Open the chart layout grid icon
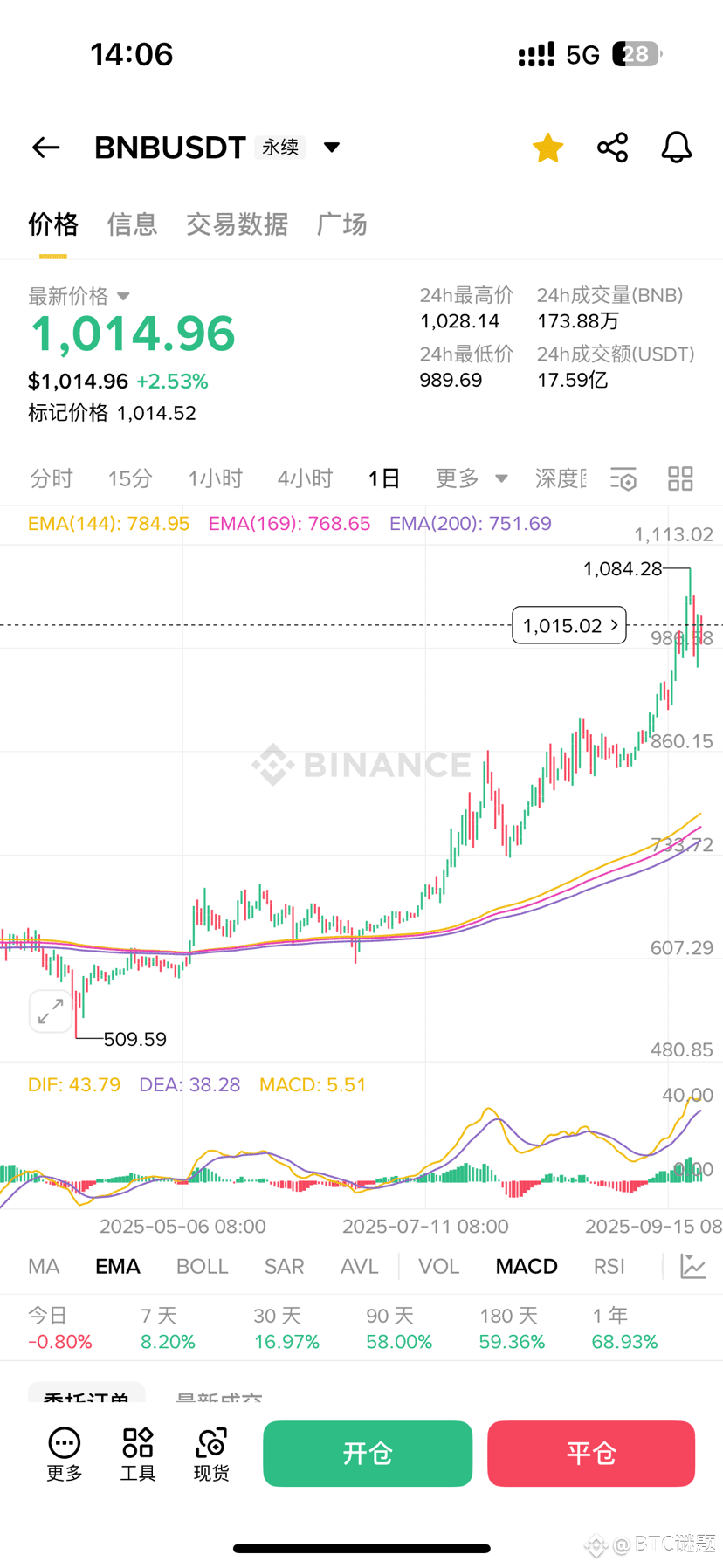 coord(680,478)
